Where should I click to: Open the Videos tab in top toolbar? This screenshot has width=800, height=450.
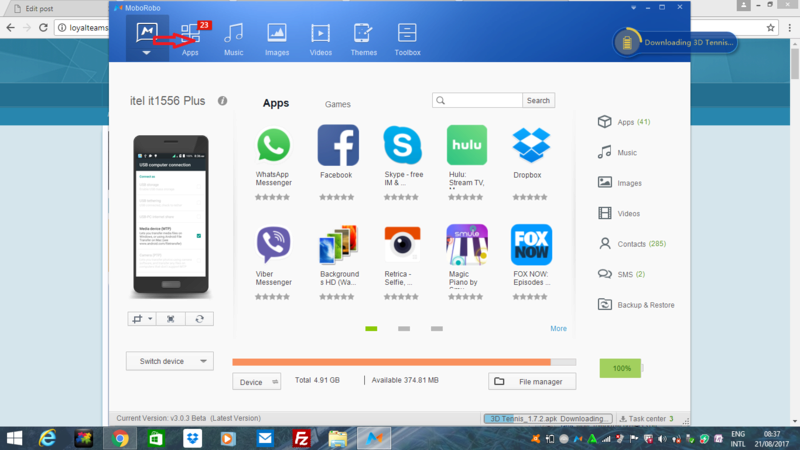320,39
